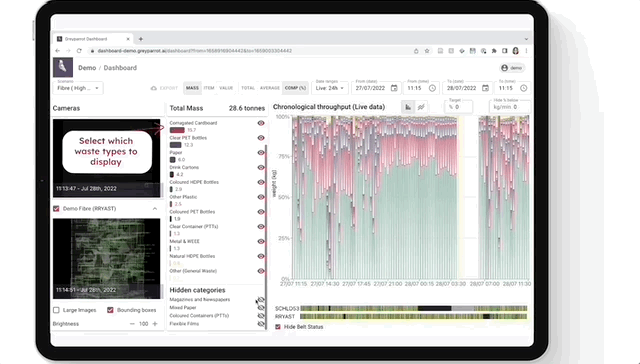Open the browser extensions puzzle icon
Screen dimensions: 640x364
[x=494, y=51]
